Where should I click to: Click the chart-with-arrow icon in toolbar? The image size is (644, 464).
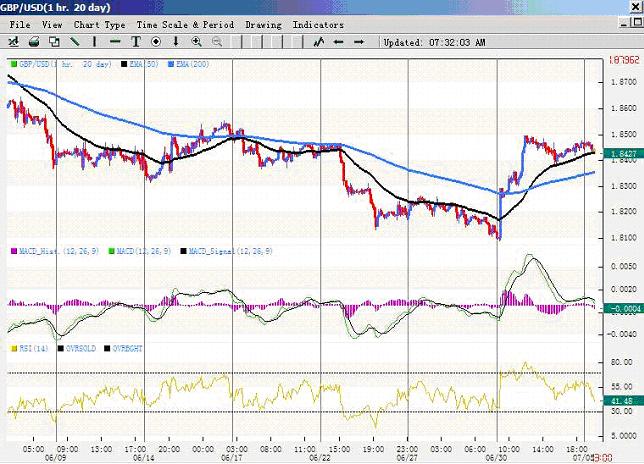click(x=13, y=42)
